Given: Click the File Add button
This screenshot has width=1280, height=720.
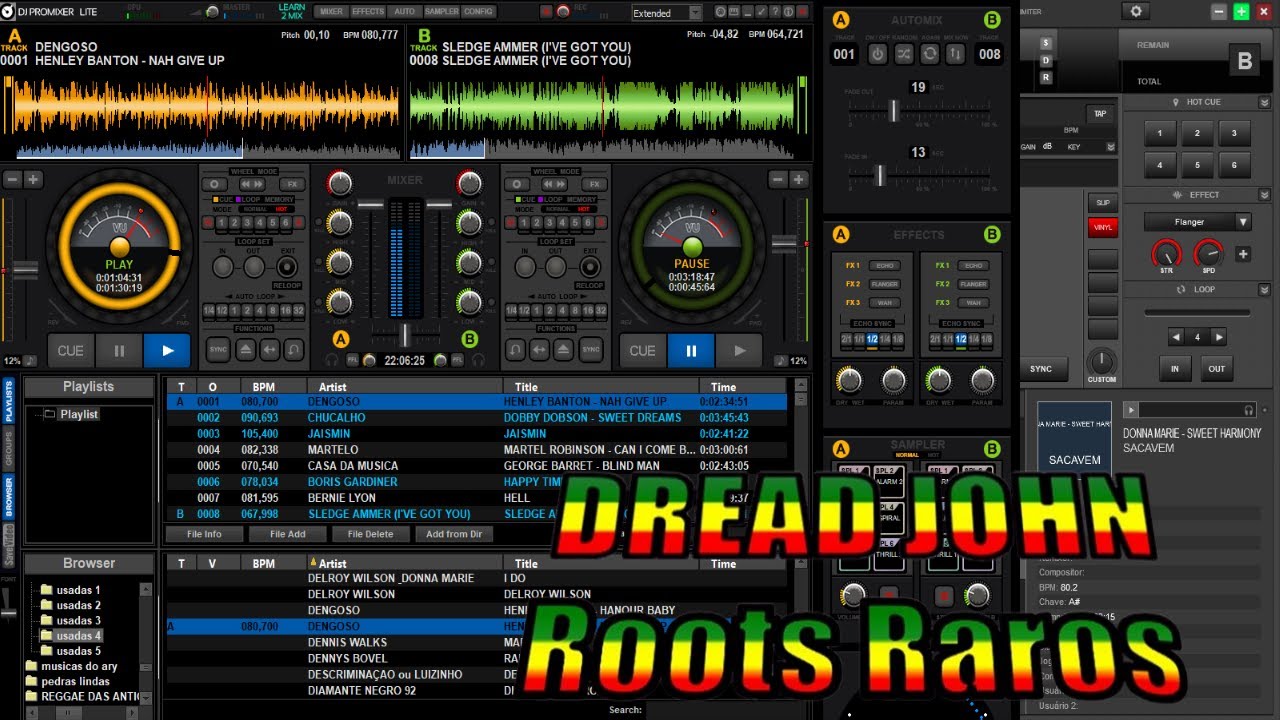Looking at the screenshot, I should pos(288,534).
